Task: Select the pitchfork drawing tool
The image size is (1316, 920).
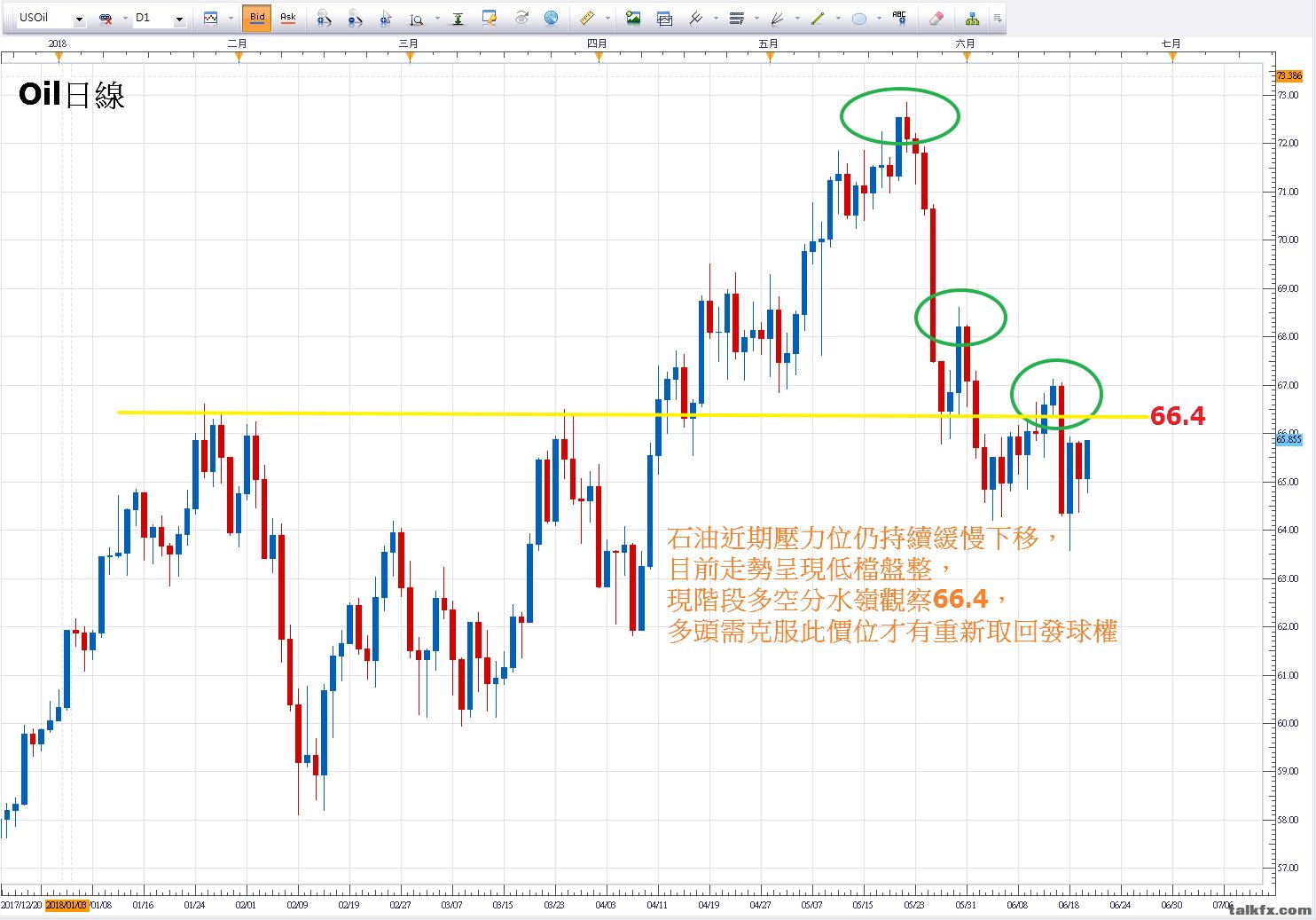Action: pyautogui.click(x=695, y=18)
